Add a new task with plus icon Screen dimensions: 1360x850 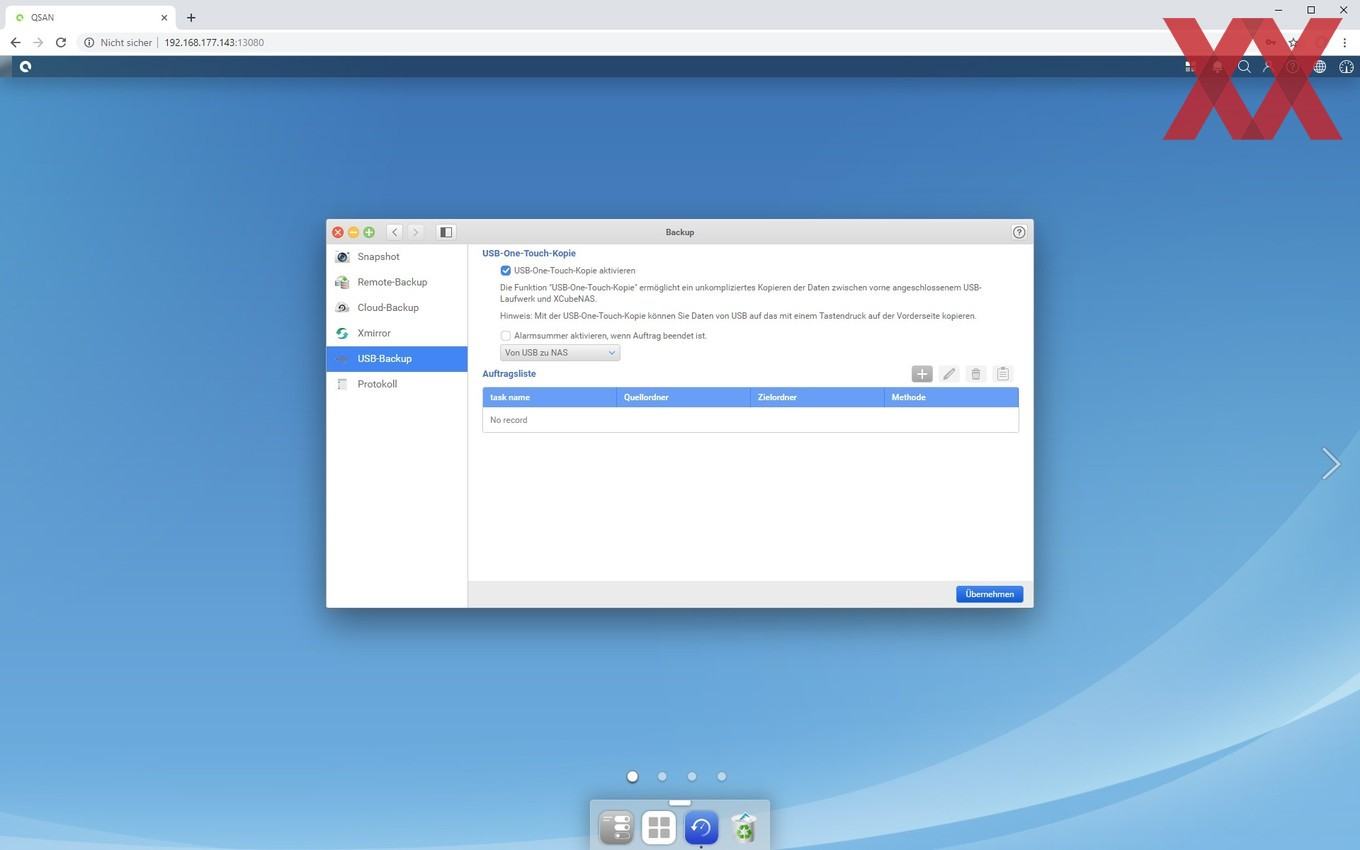(x=922, y=374)
